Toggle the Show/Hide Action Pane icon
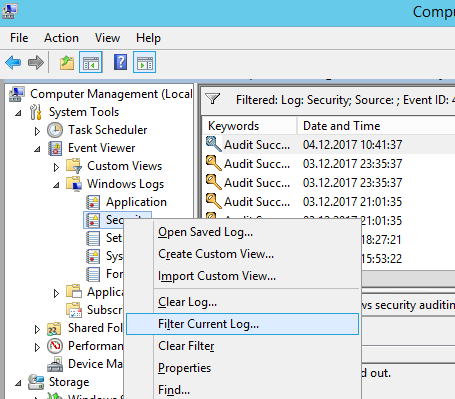The image size is (455, 399). coord(144,62)
